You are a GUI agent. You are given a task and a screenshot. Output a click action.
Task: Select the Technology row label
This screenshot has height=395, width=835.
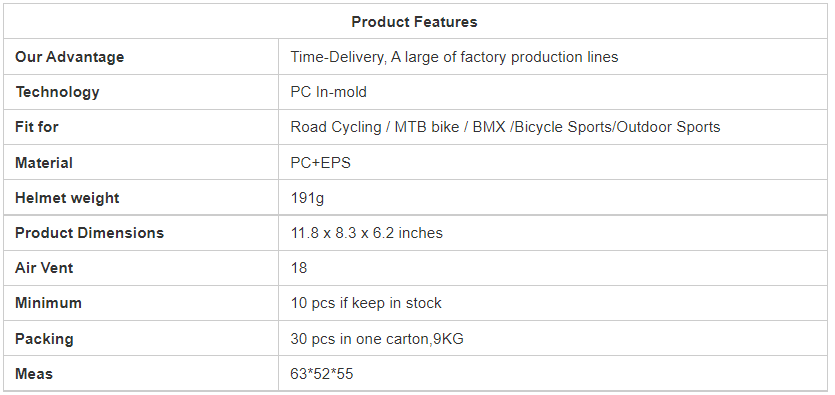57,92
